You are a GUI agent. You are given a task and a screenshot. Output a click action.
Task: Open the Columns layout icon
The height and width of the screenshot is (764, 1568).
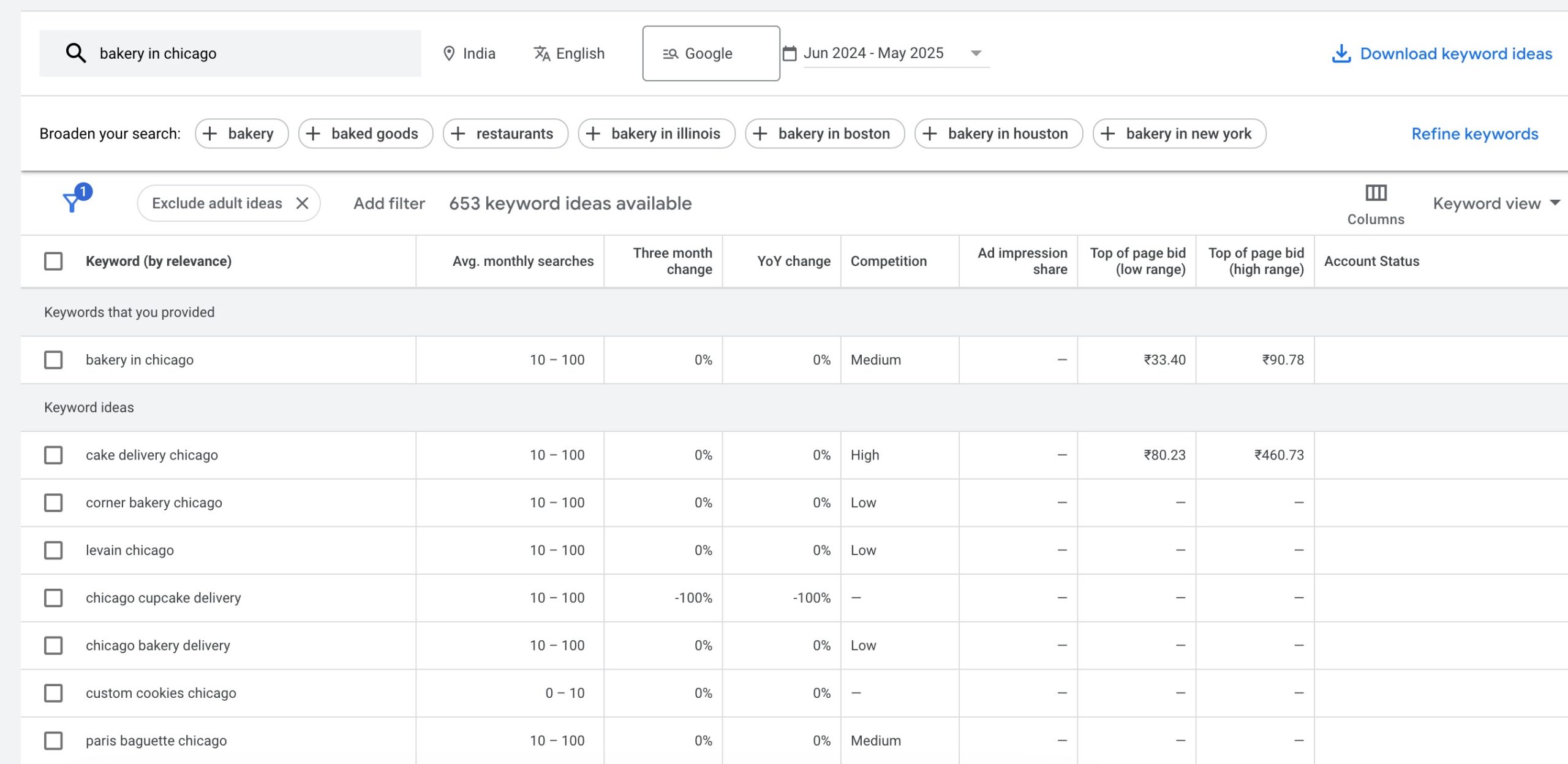[1375, 194]
